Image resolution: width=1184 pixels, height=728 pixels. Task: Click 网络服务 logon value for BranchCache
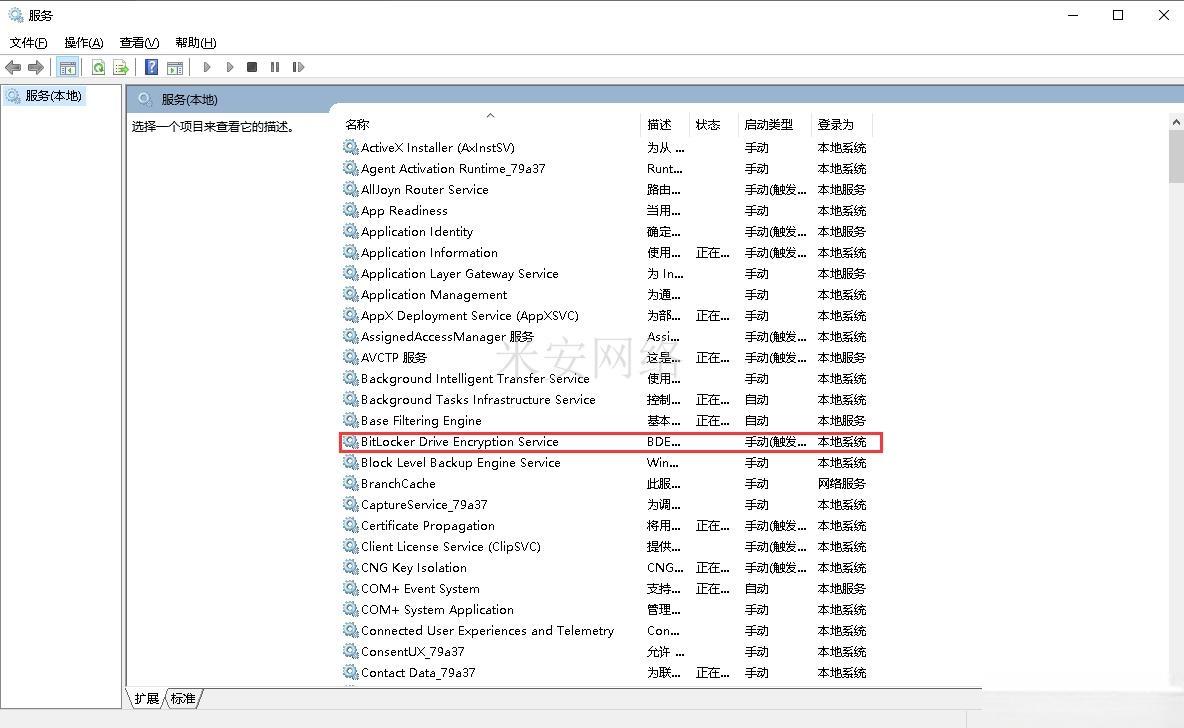pos(841,484)
